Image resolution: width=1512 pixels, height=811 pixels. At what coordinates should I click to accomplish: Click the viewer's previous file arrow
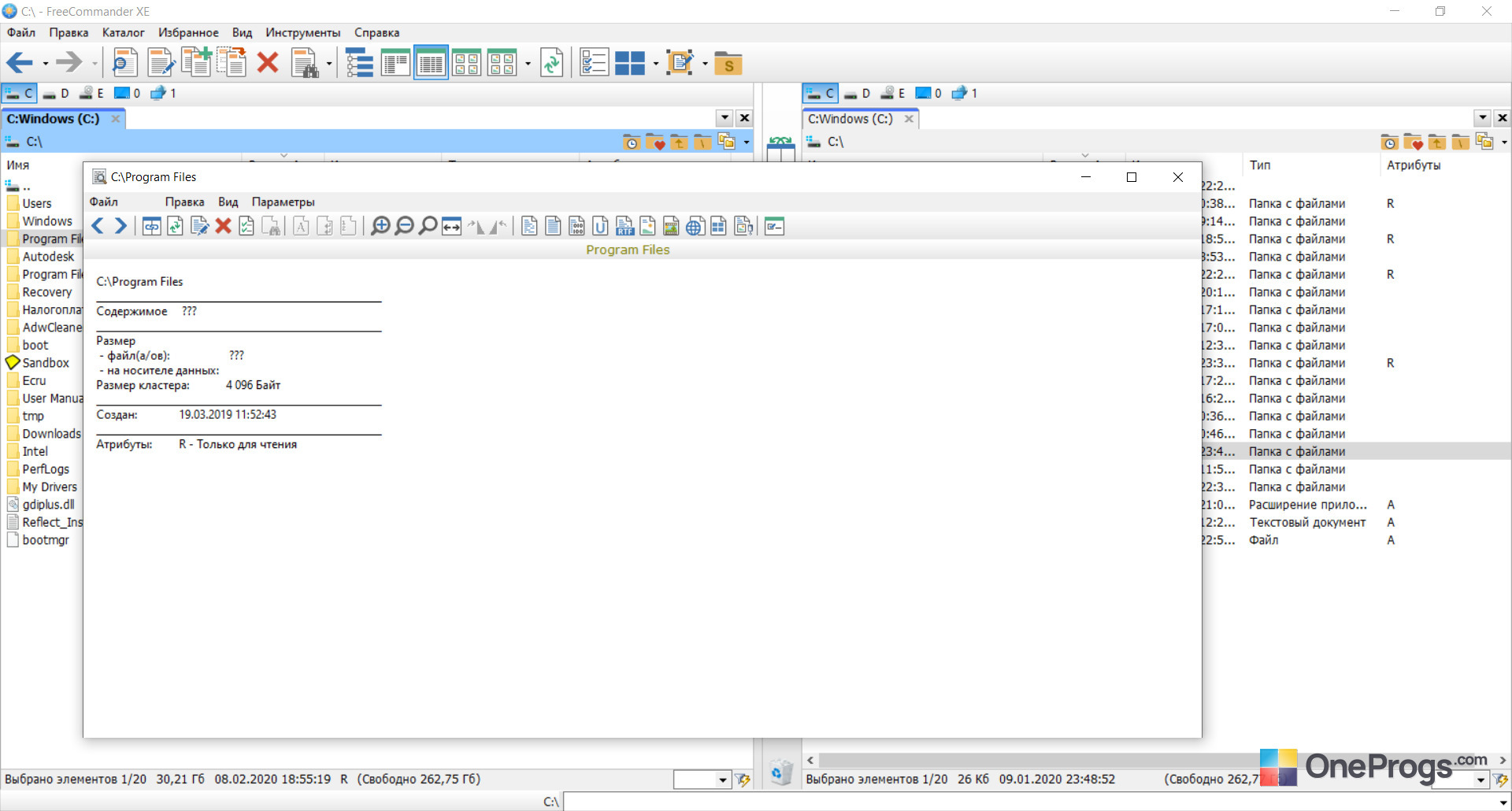(98, 227)
